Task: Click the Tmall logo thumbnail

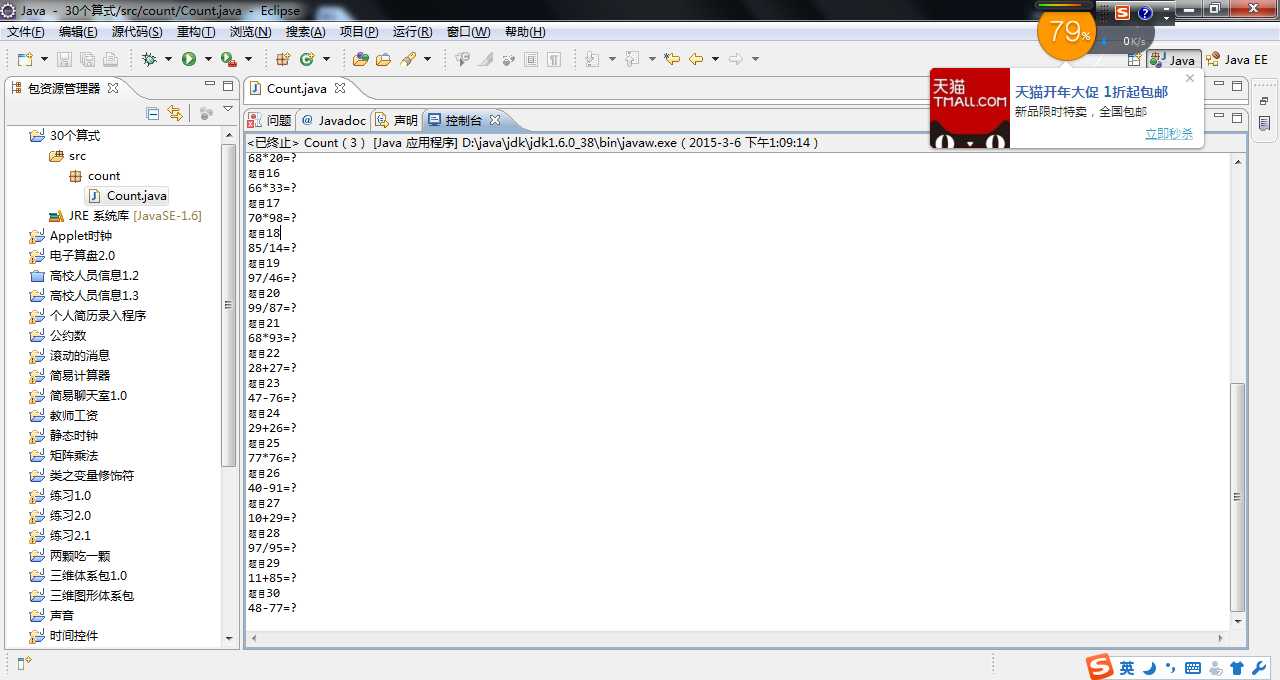Action: click(970, 108)
